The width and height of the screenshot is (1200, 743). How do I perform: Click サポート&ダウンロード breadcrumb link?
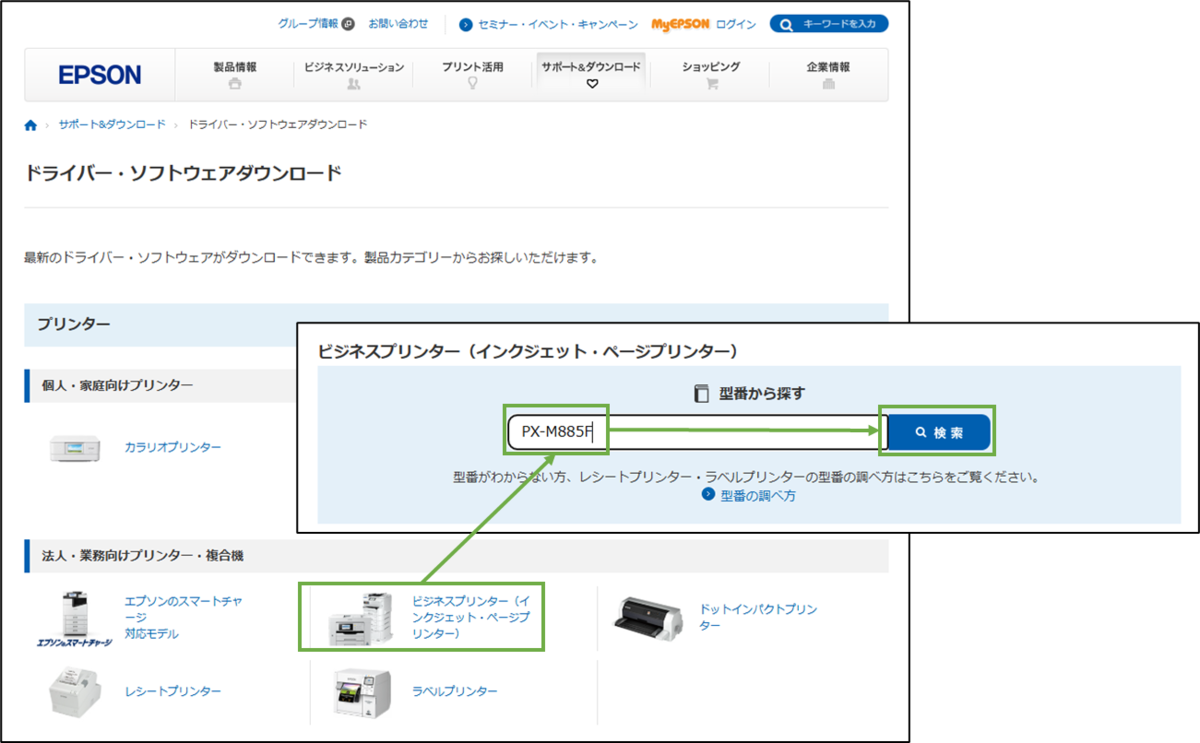(x=112, y=125)
